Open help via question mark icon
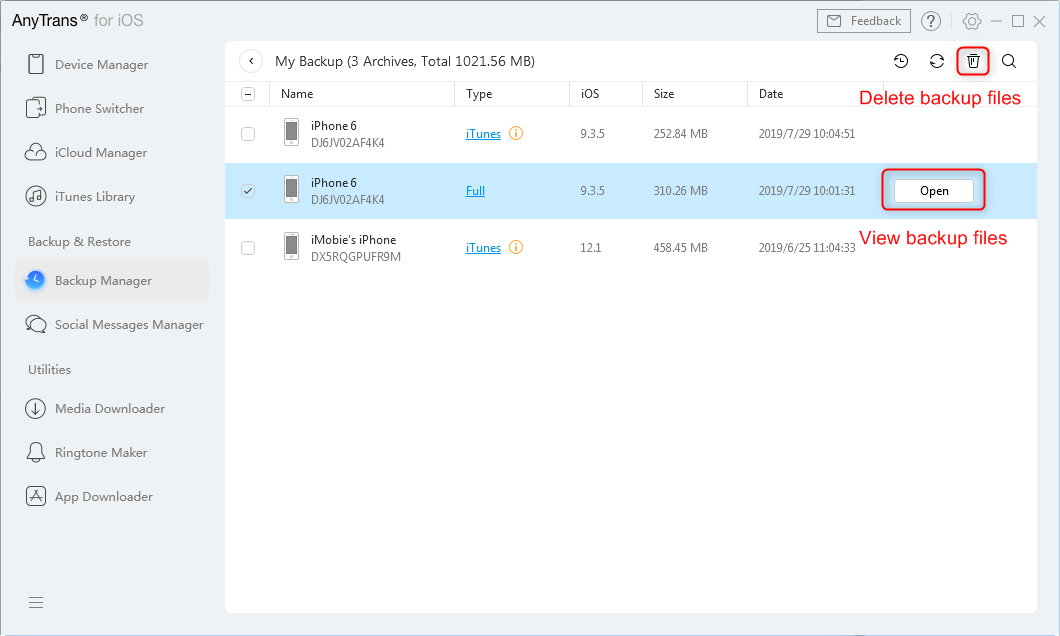This screenshot has width=1060, height=636. coord(931,21)
